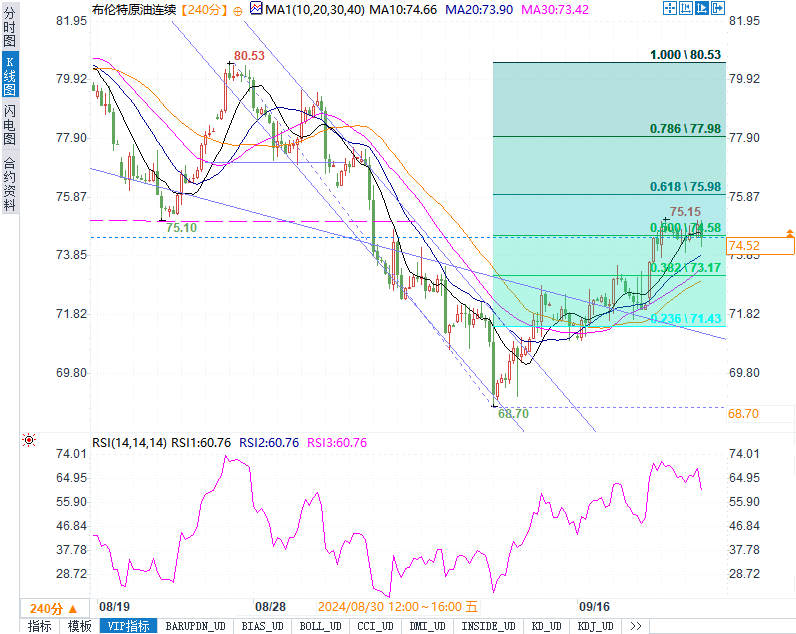Click the Fibonacci 0.382 \ 73.17 level label
The height and width of the screenshot is (634, 796).
pyautogui.click(x=685, y=268)
